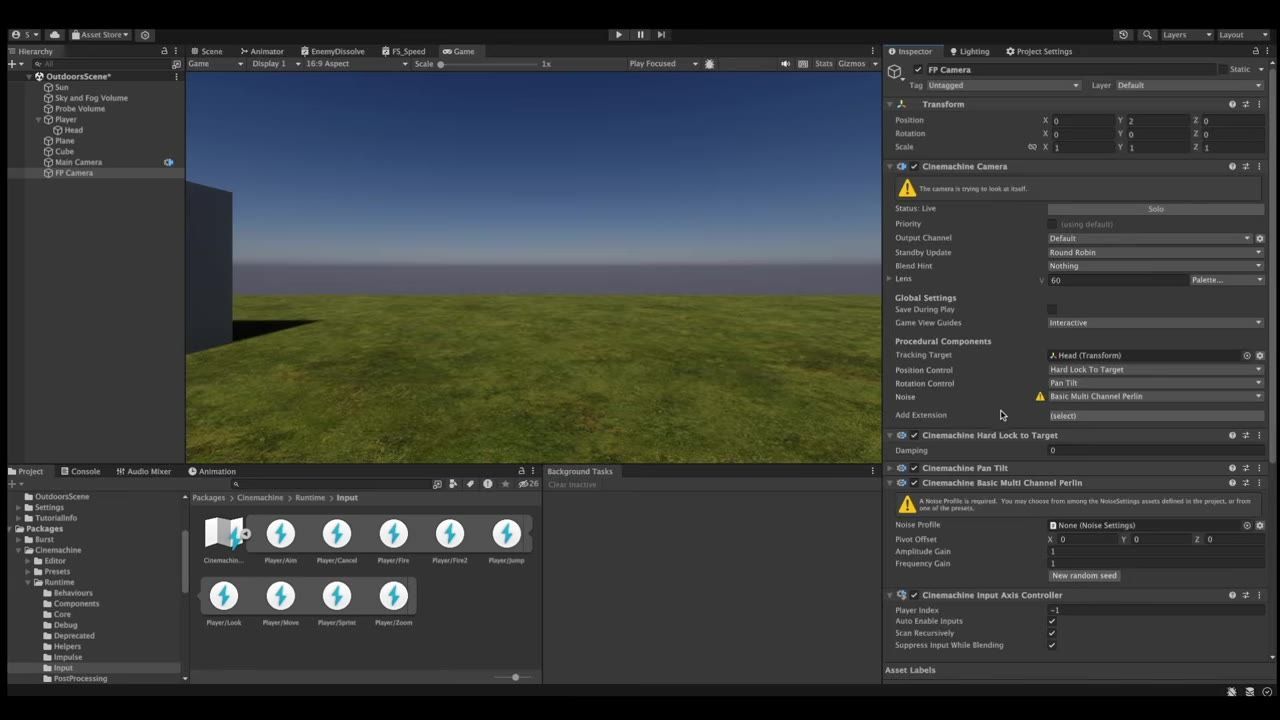Viewport: 1280px width, 720px height.
Task: Select the Player/Look input action asset
Action: (224, 603)
